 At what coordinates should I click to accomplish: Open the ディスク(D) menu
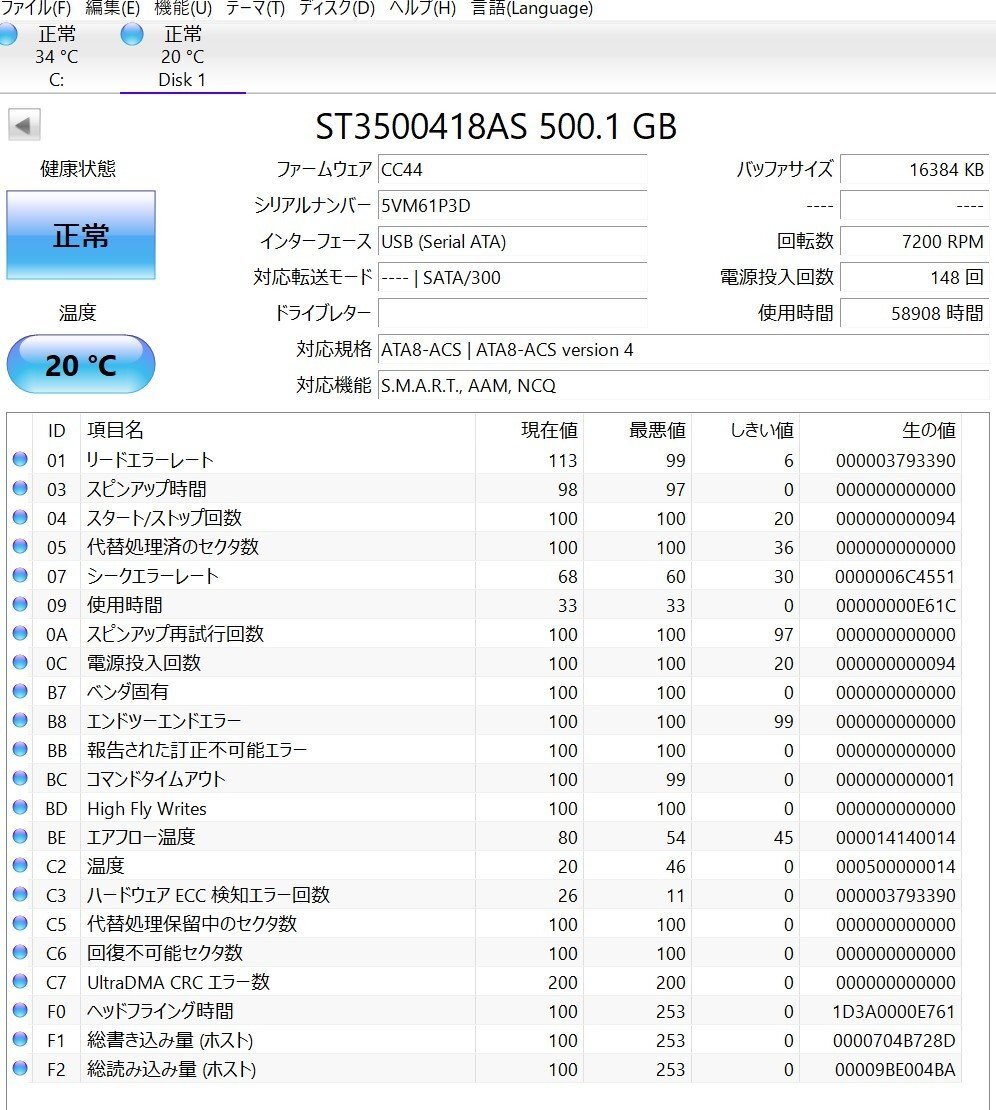pos(337,8)
